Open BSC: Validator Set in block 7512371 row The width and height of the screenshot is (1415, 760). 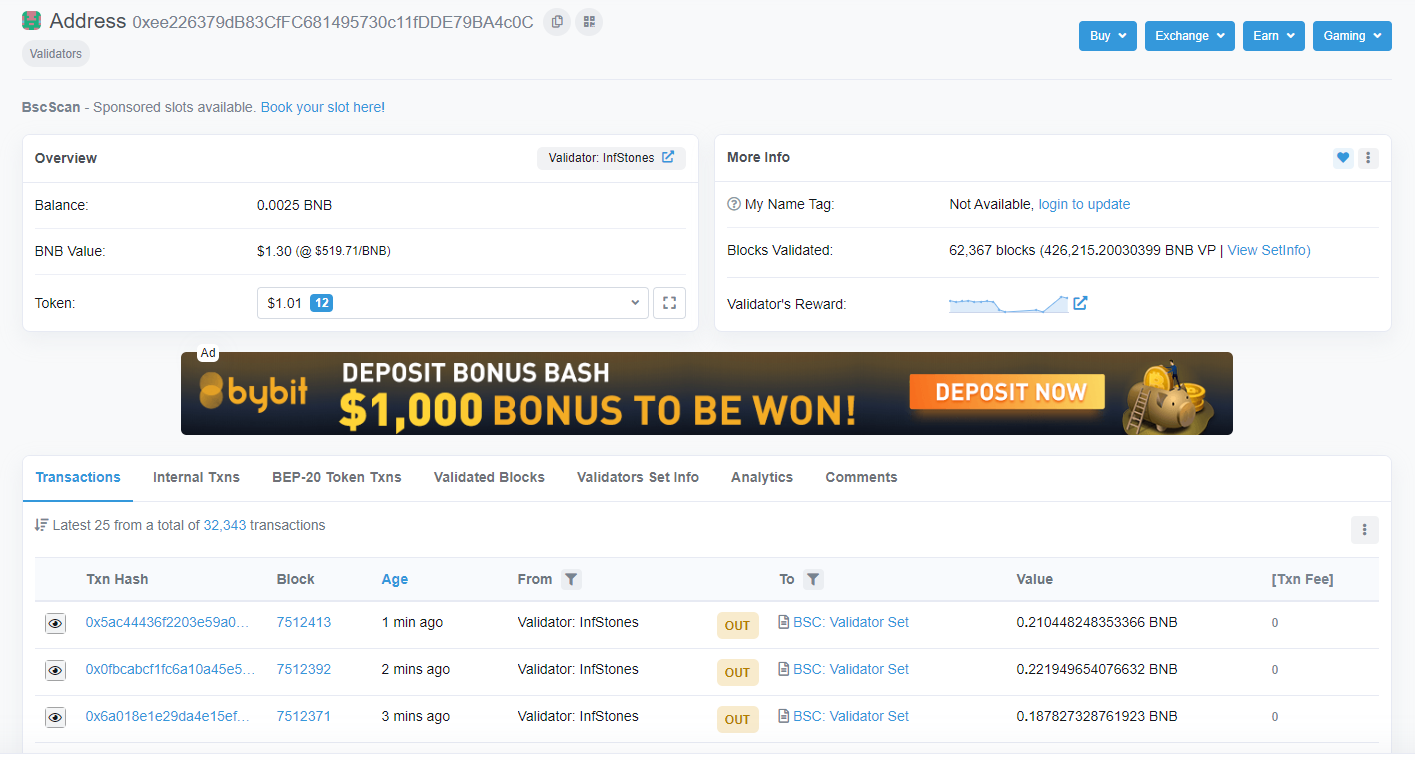pos(851,716)
